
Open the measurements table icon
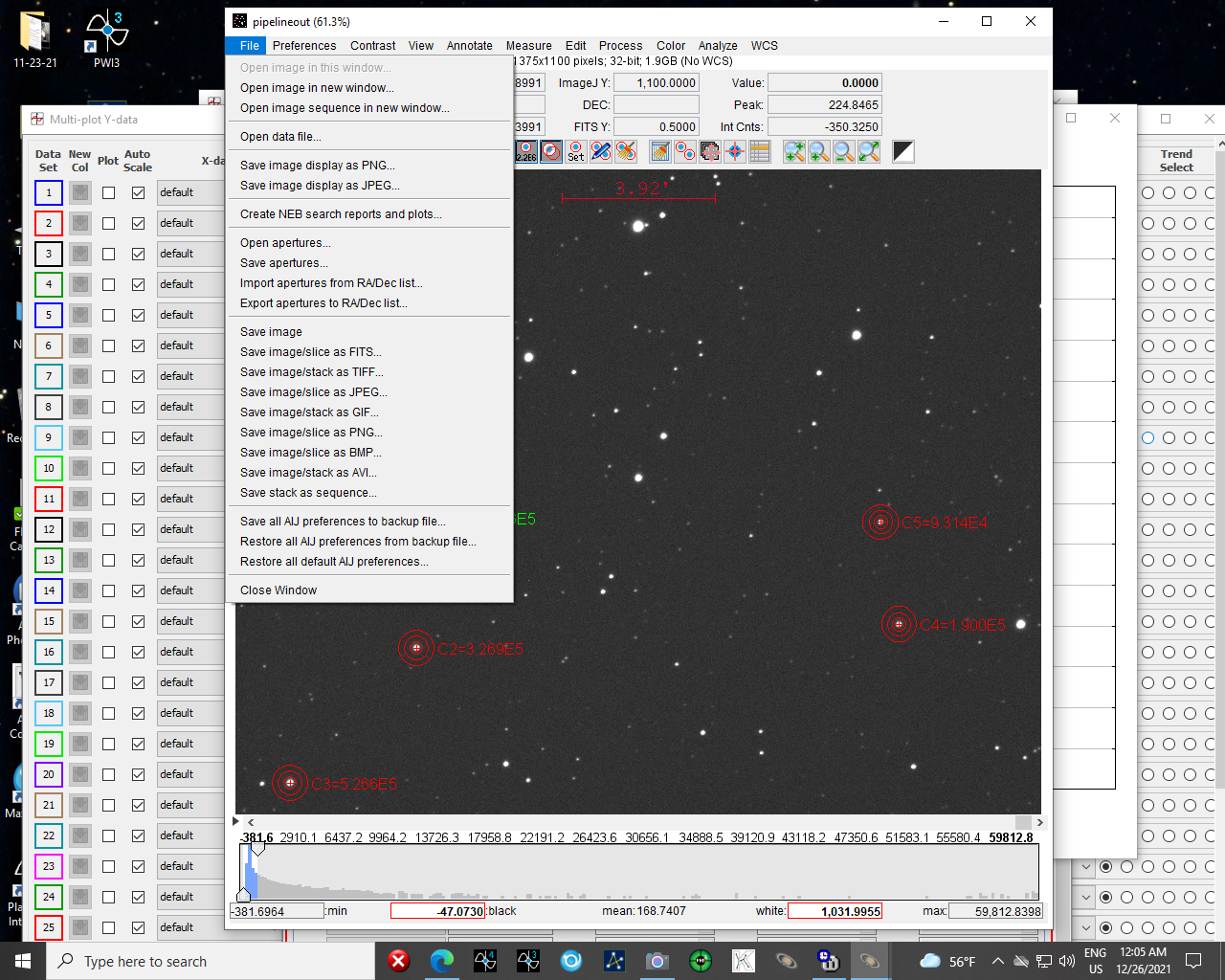coord(760,151)
